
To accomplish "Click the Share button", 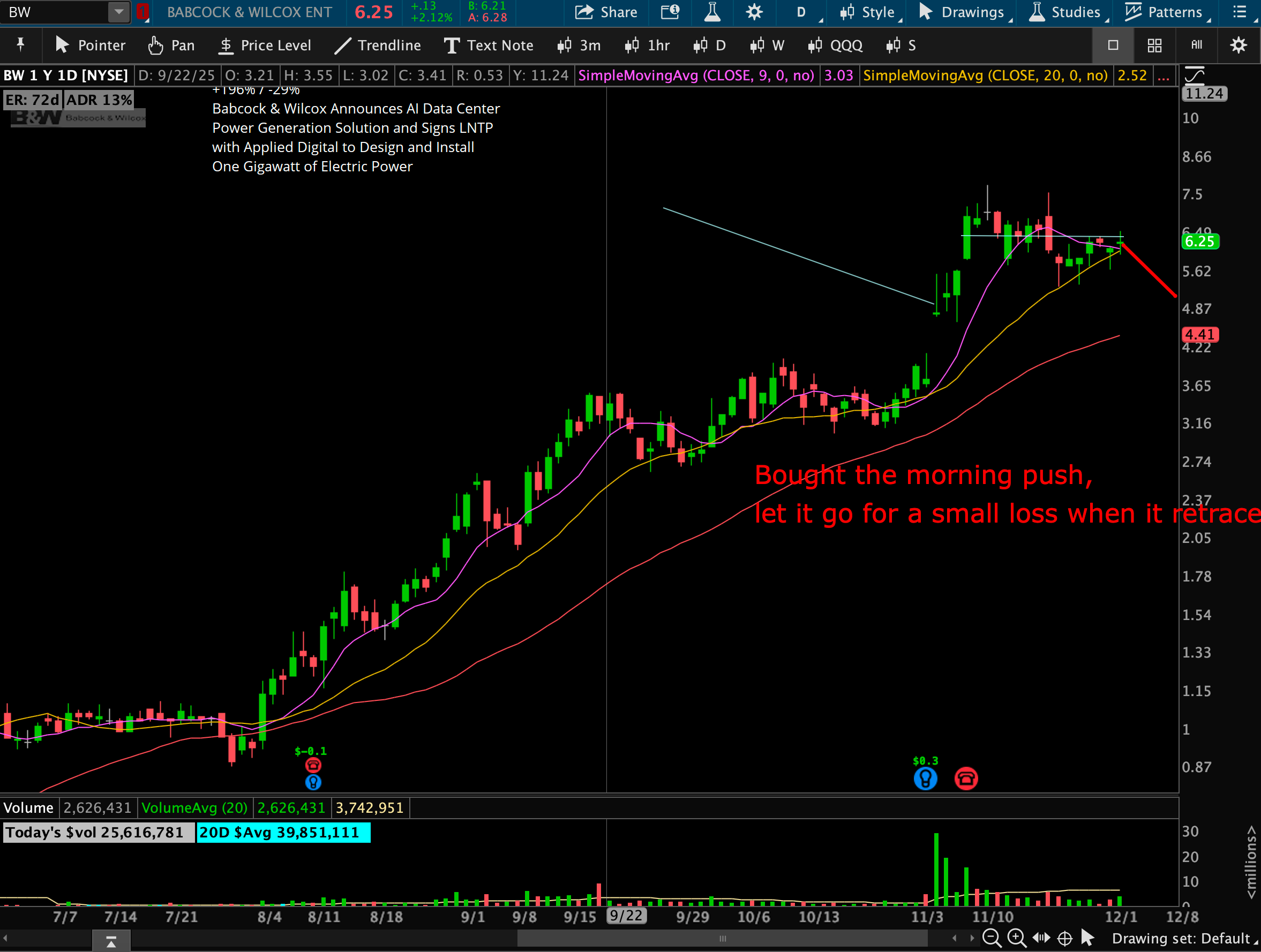I will [606, 12].
